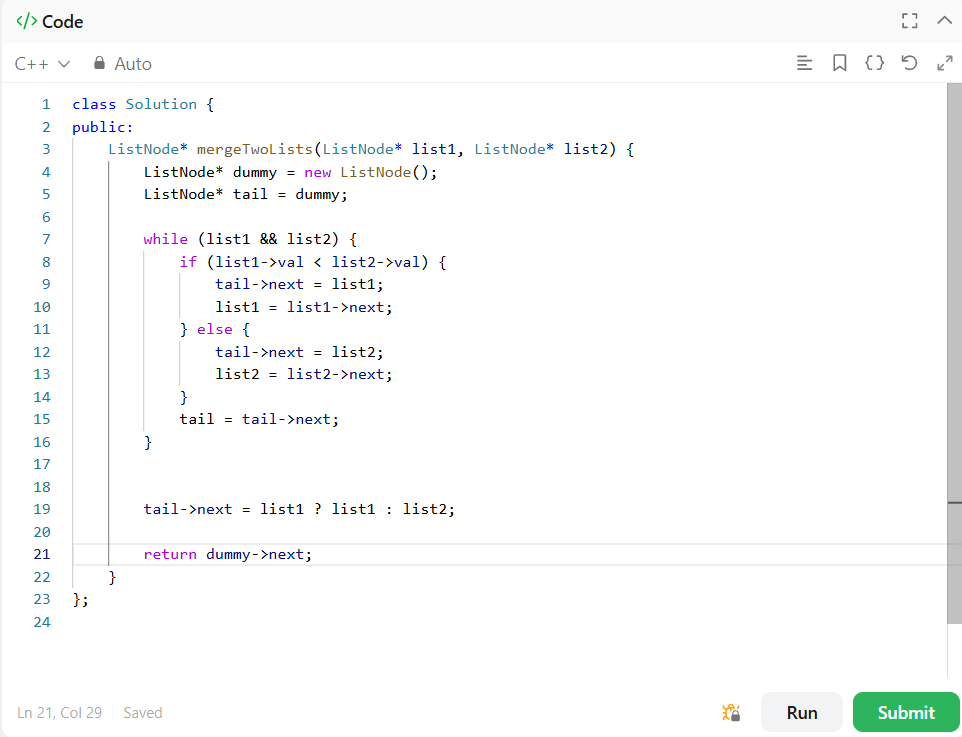Submit the solution

[x=906, y=712]
